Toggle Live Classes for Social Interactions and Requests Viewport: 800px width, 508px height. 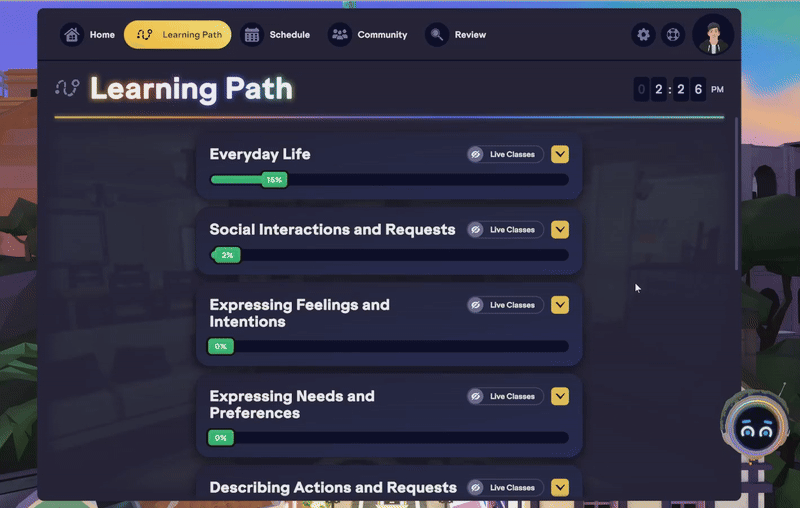(505, 230)
